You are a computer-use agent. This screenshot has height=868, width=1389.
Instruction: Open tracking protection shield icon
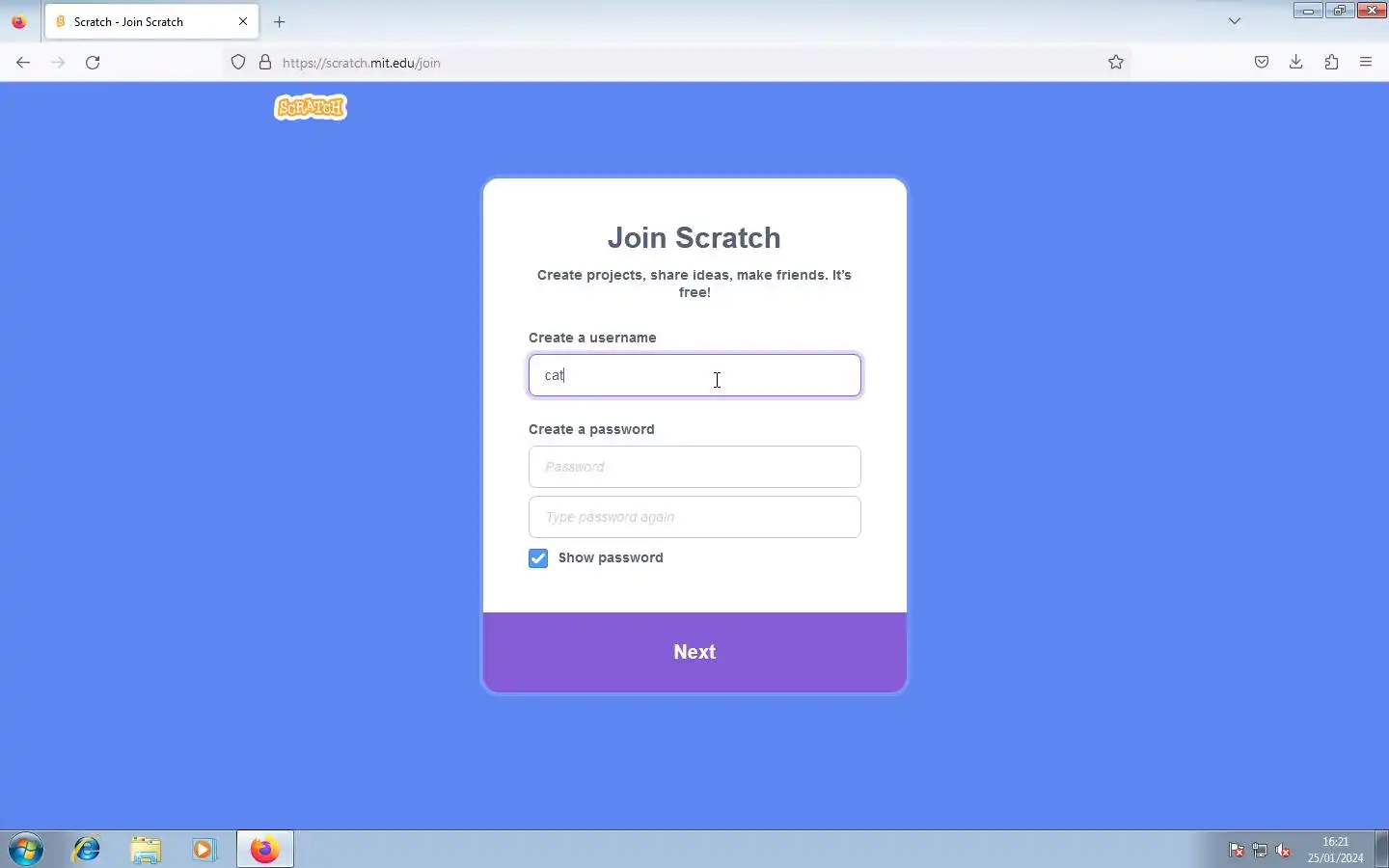coord(238,63)
